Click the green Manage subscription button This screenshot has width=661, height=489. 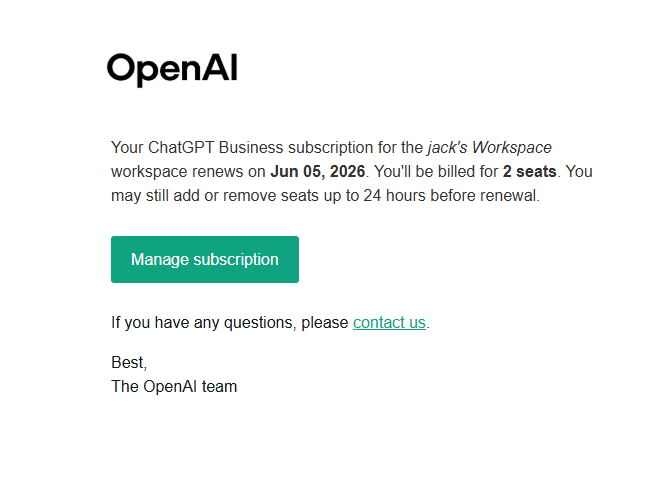click(x=205, y=259)
